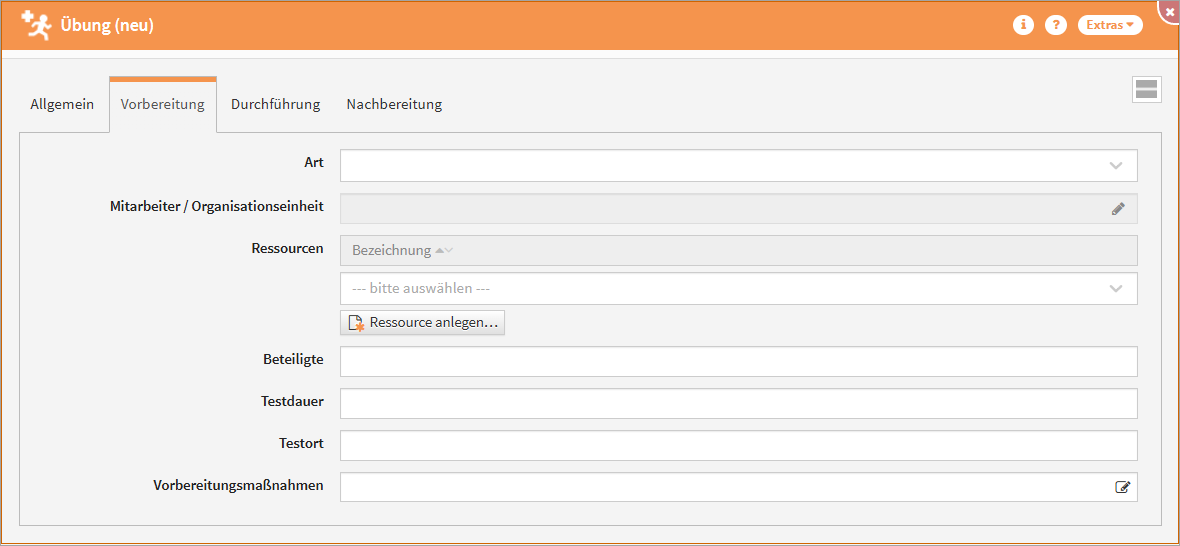Select the Vorbereitung tab
The image size is (1180, 546).
[162, 104]
